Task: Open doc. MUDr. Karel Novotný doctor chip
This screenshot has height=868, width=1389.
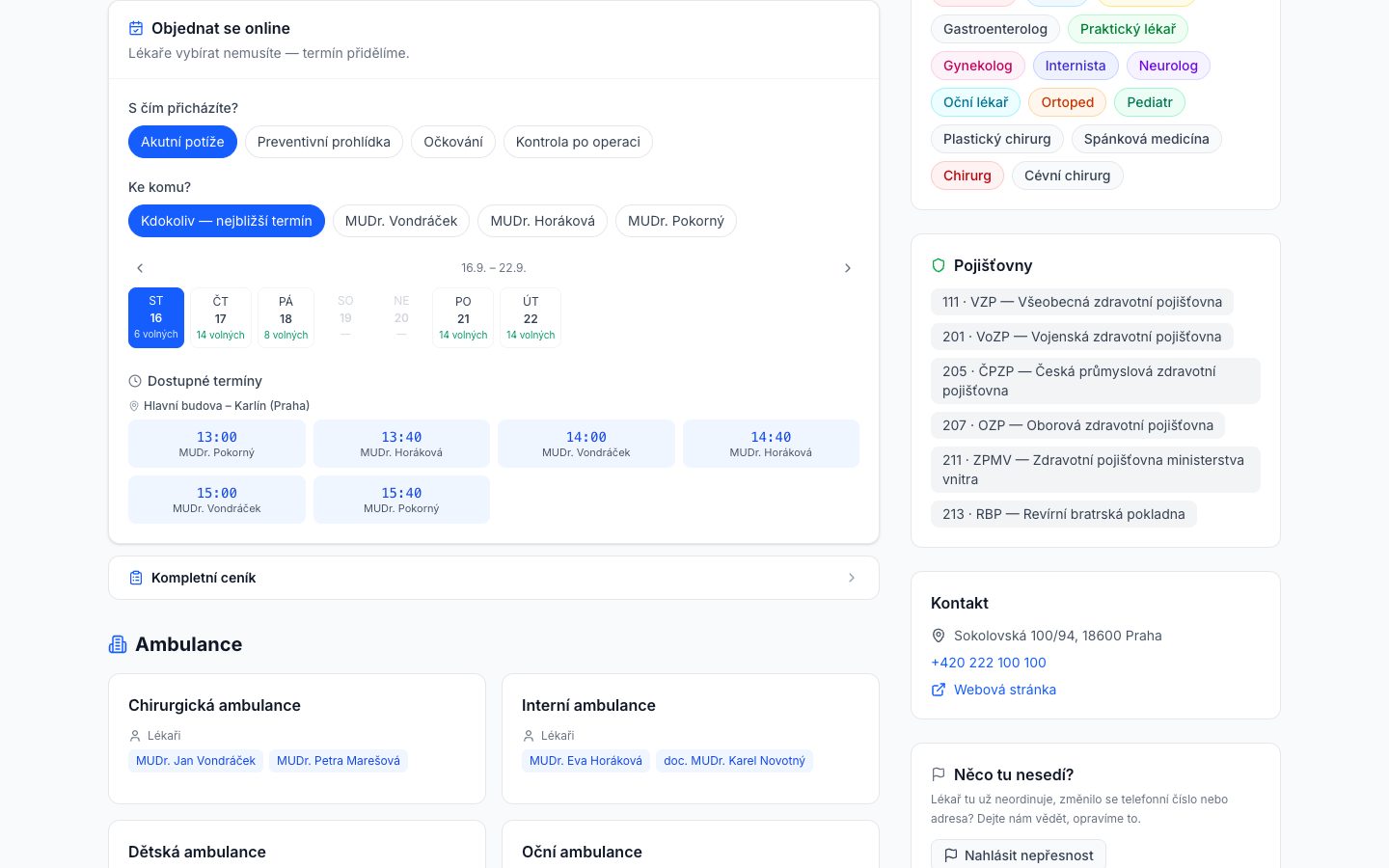Action: click(734, 761)
